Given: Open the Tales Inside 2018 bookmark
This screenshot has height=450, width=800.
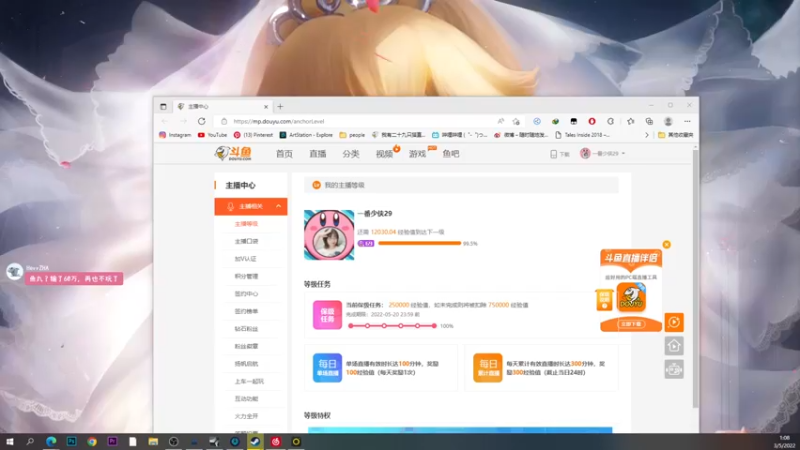Looking at the screenshot, I should (x=582, y=135).
